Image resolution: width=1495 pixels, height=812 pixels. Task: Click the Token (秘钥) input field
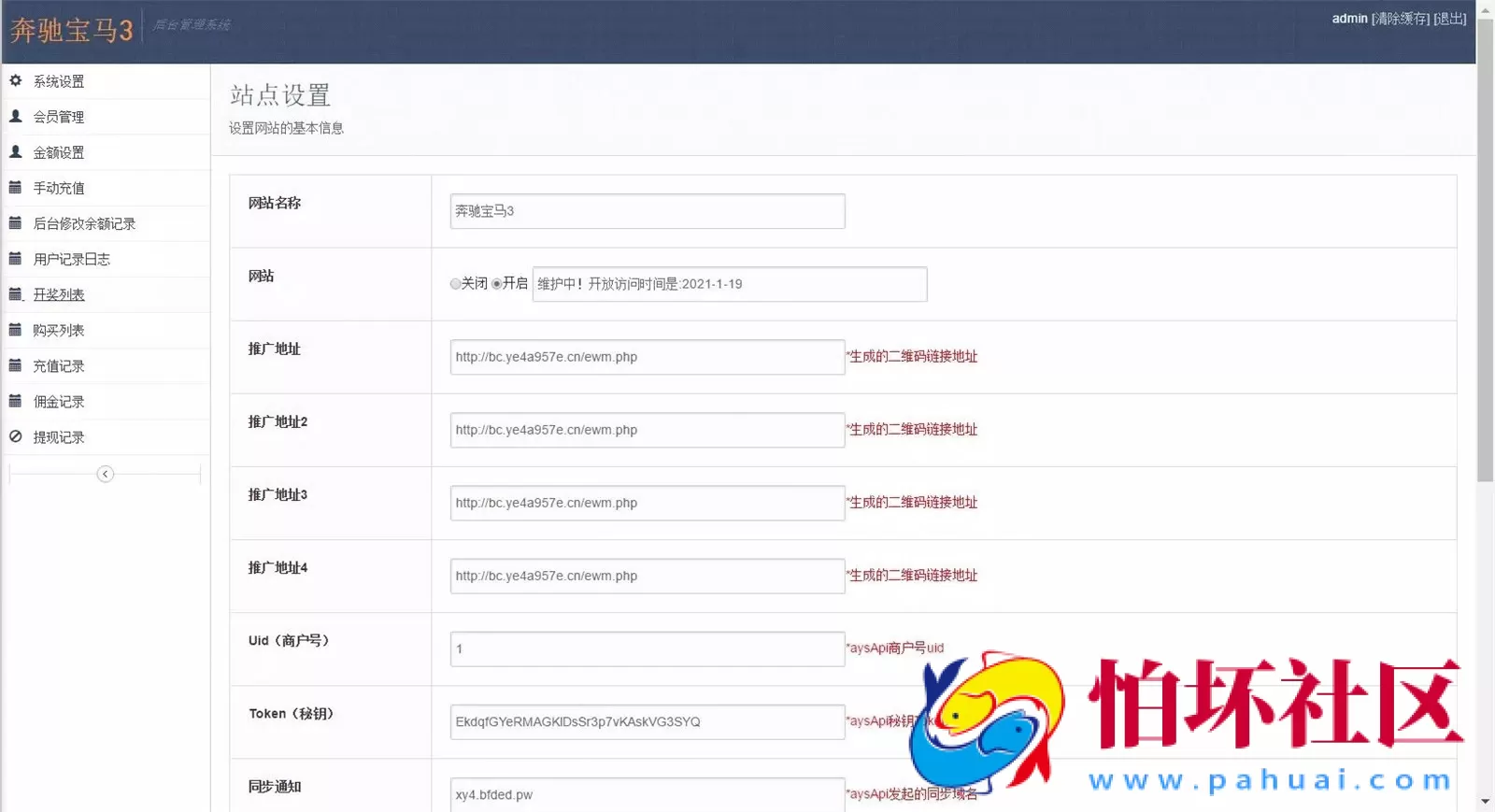click(x=647, y=721)
